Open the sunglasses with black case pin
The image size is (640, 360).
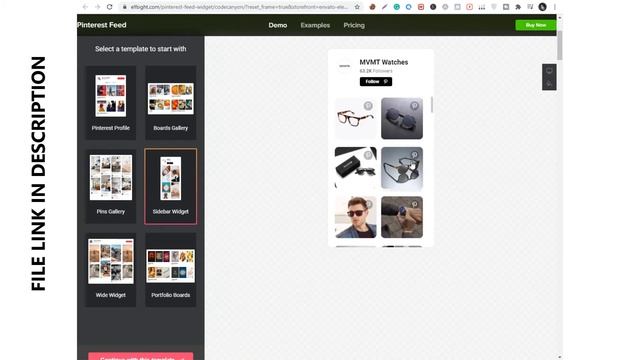pos(356,168)
